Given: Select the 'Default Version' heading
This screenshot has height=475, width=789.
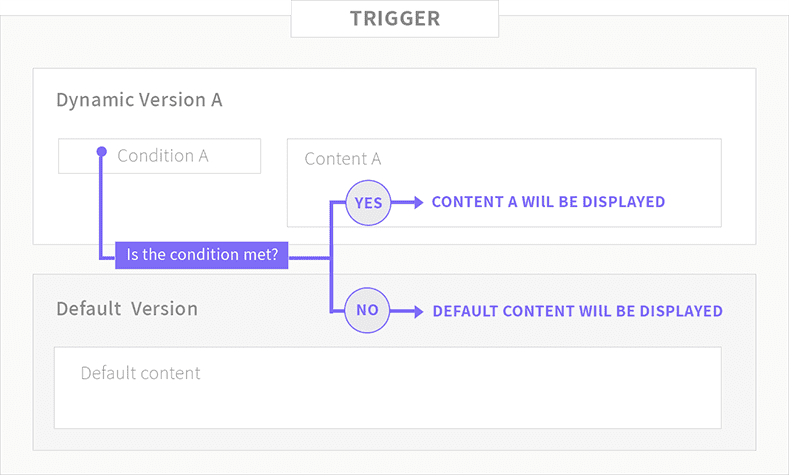Looking at the screenshot, I should [127, 308].
